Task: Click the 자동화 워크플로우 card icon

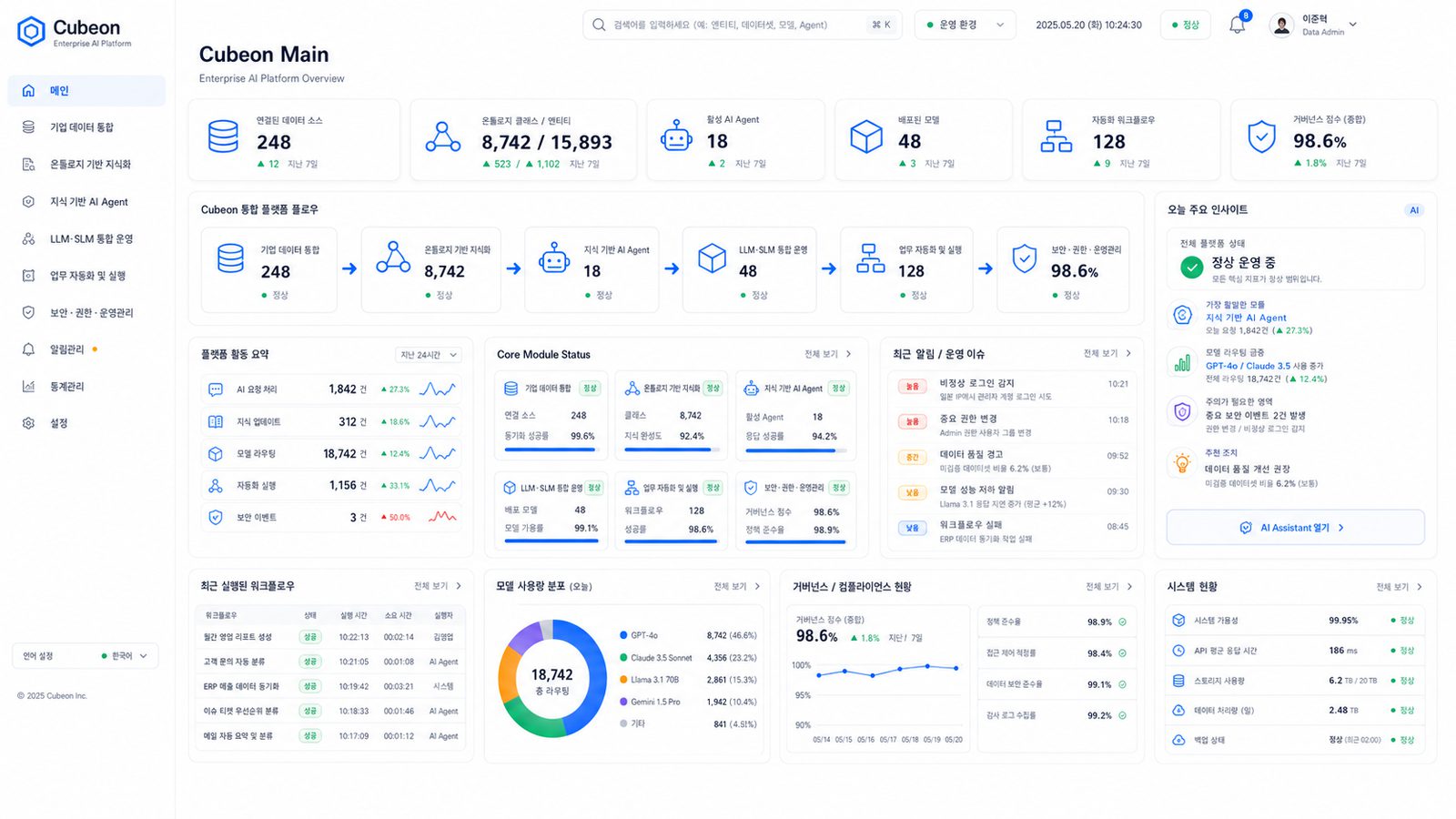Action: click(1056, 136)
